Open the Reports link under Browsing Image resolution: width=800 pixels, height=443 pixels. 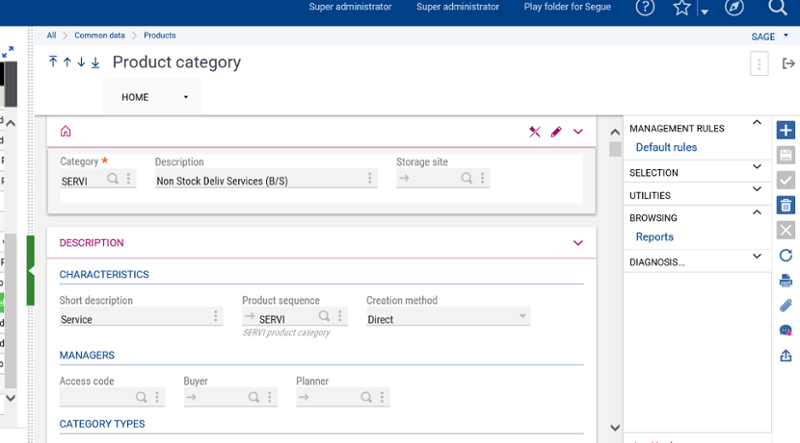654,237
